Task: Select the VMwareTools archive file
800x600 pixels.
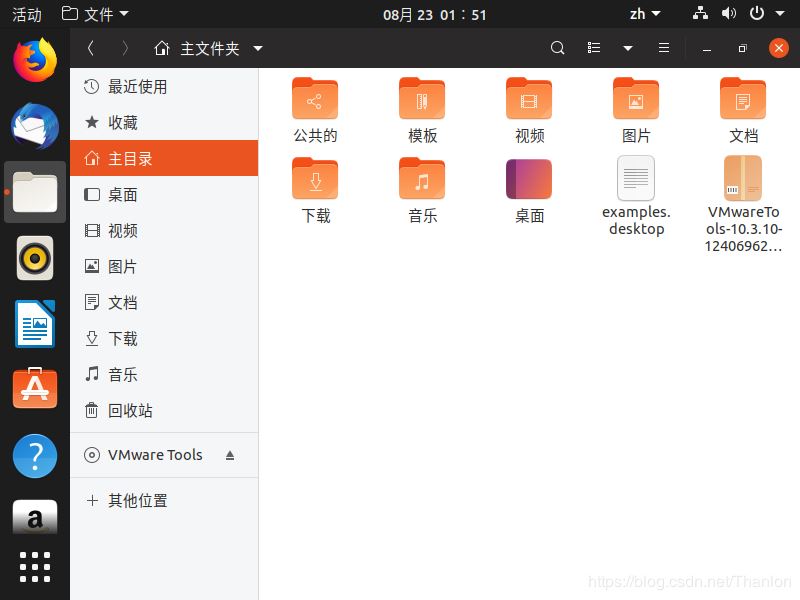Action: tap(743, 180)
